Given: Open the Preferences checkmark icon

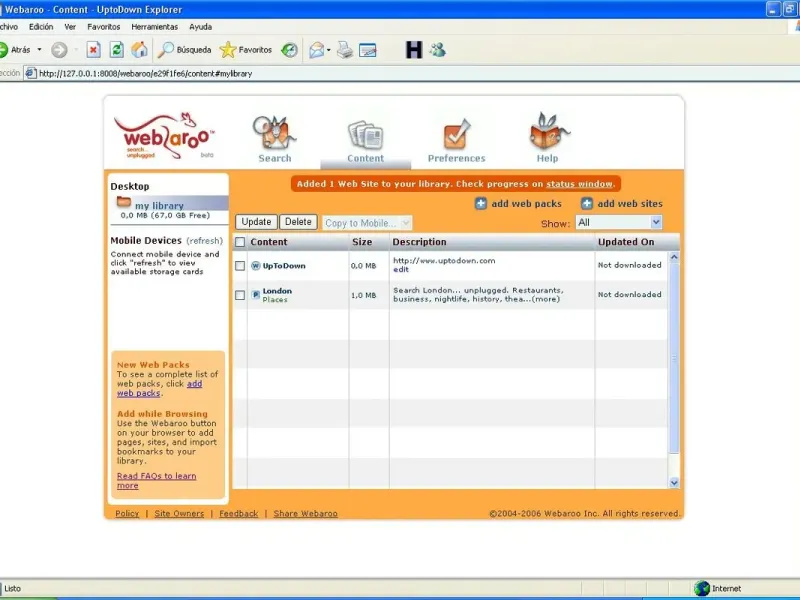Looking at the screenshot, I should (x=456, y=134).
